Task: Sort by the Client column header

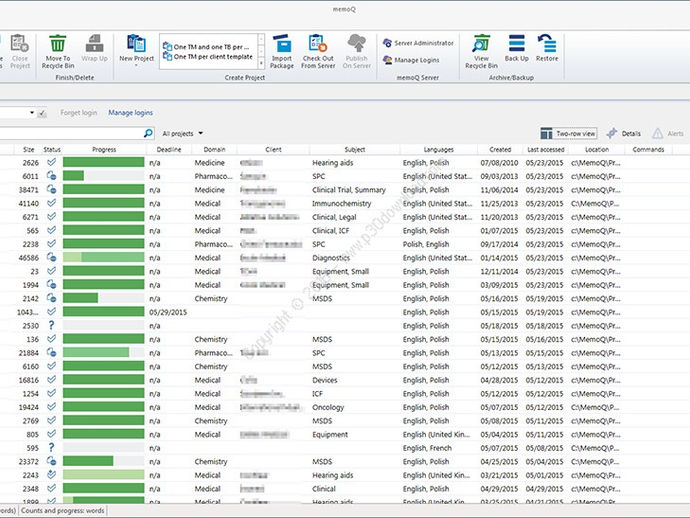Action: click(x=273, y=150)
